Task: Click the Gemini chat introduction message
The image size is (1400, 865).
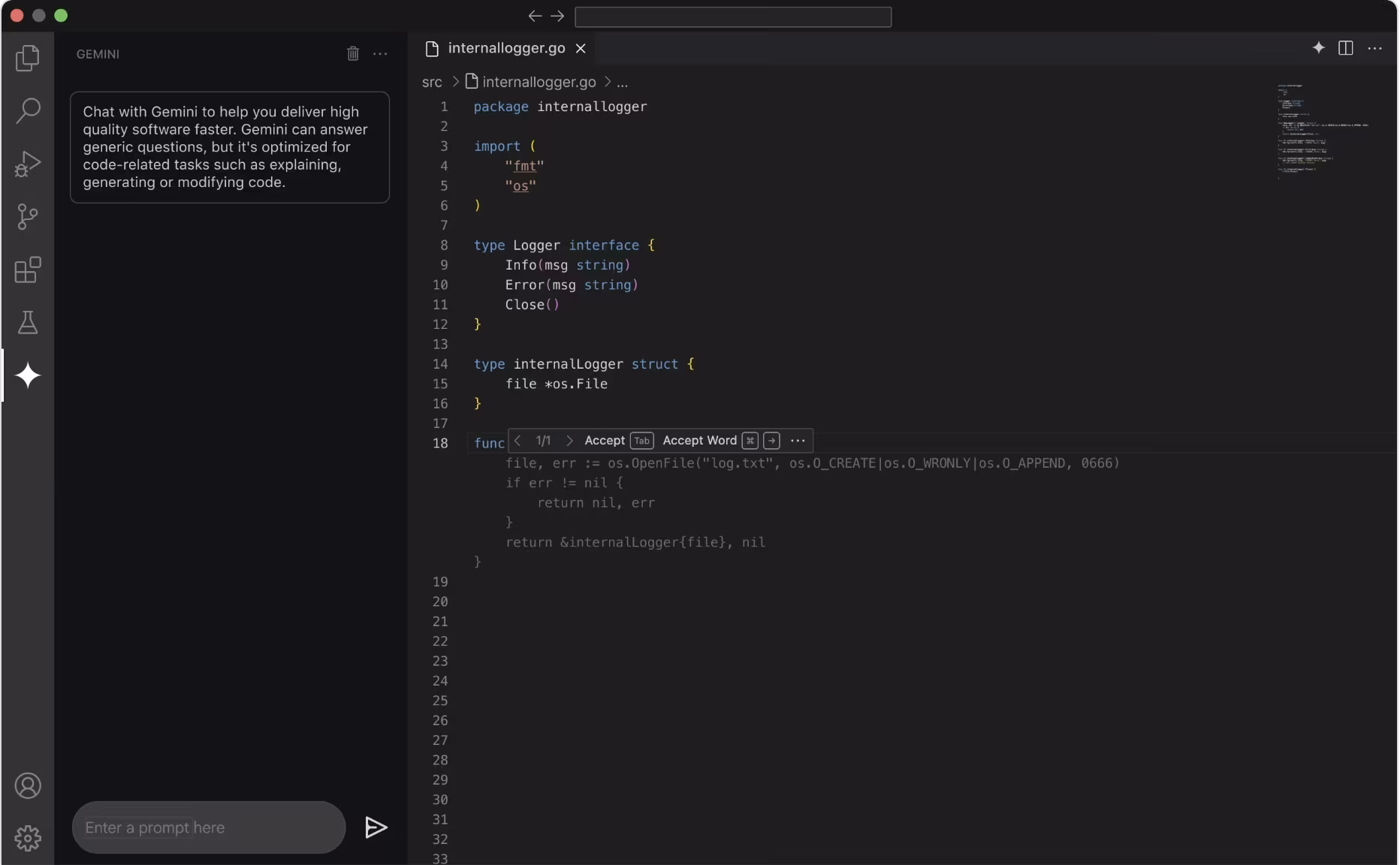Action: tap(230, 147)
